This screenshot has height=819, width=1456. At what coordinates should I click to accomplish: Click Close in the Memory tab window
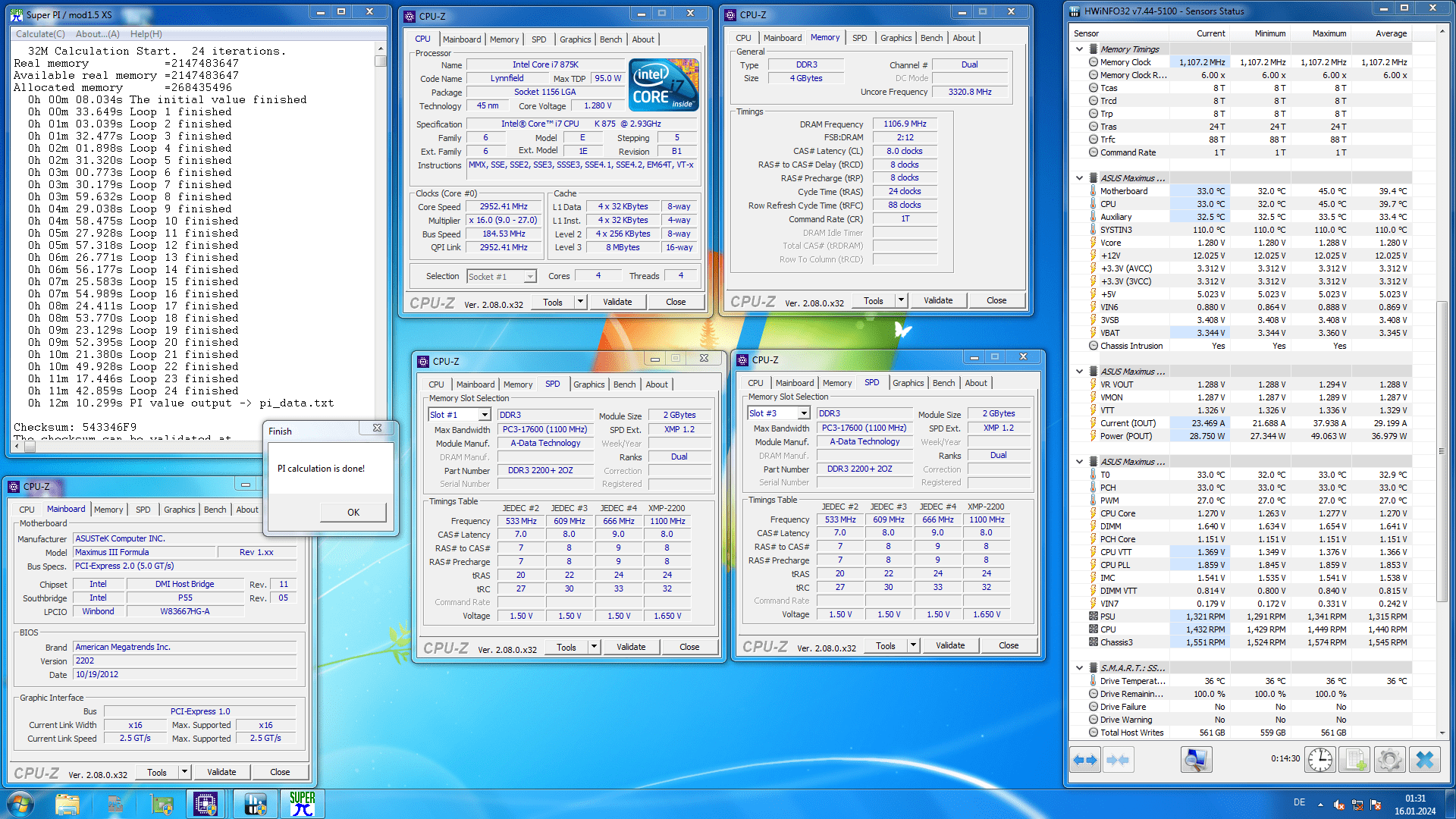(x=996, y=300)
